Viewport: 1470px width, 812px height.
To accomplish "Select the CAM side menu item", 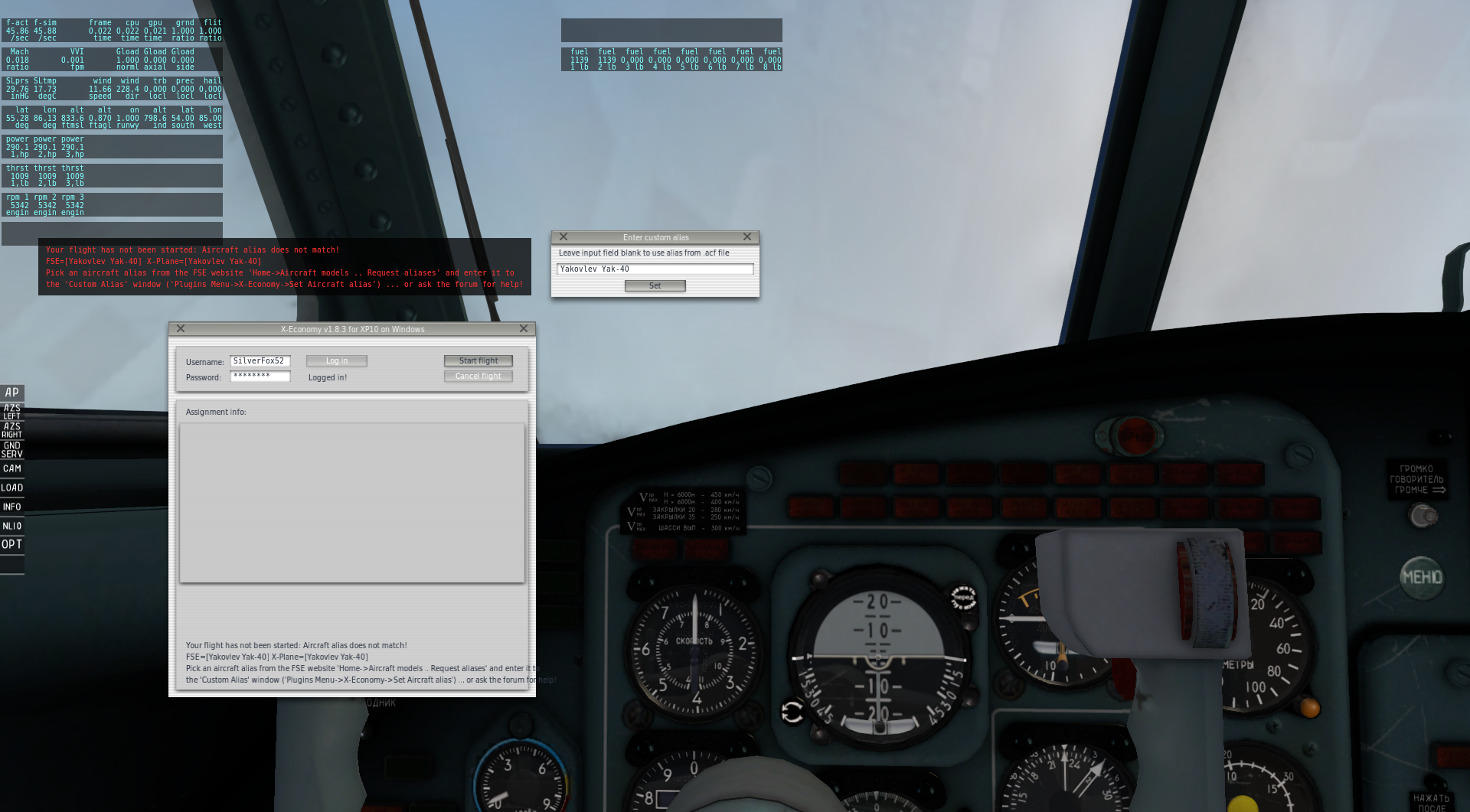I will coord(11,468).
